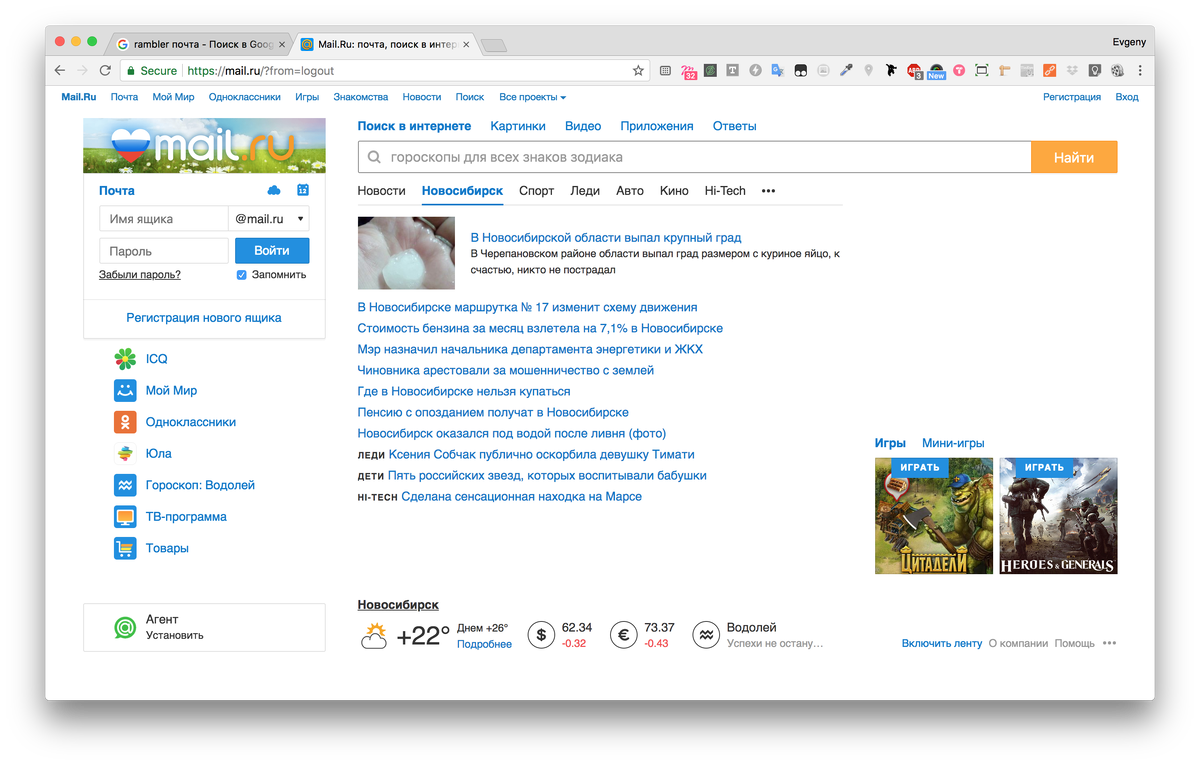The image size is (1200, 765).
Task: Click the dollar exchange rate icon
Action: [x=541, y=634]
